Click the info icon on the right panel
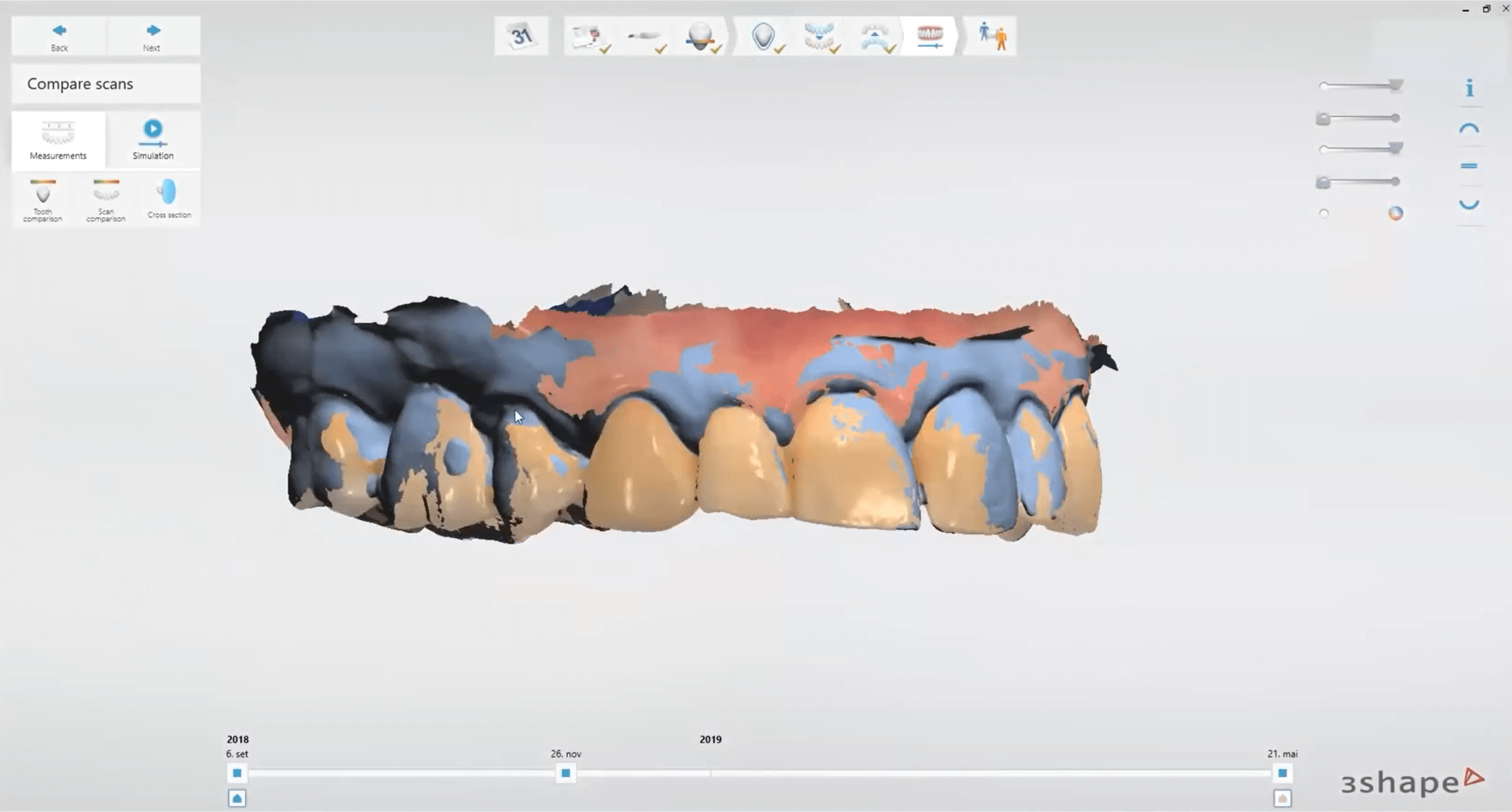The image size is (1512, 812). click(1470, 88)
